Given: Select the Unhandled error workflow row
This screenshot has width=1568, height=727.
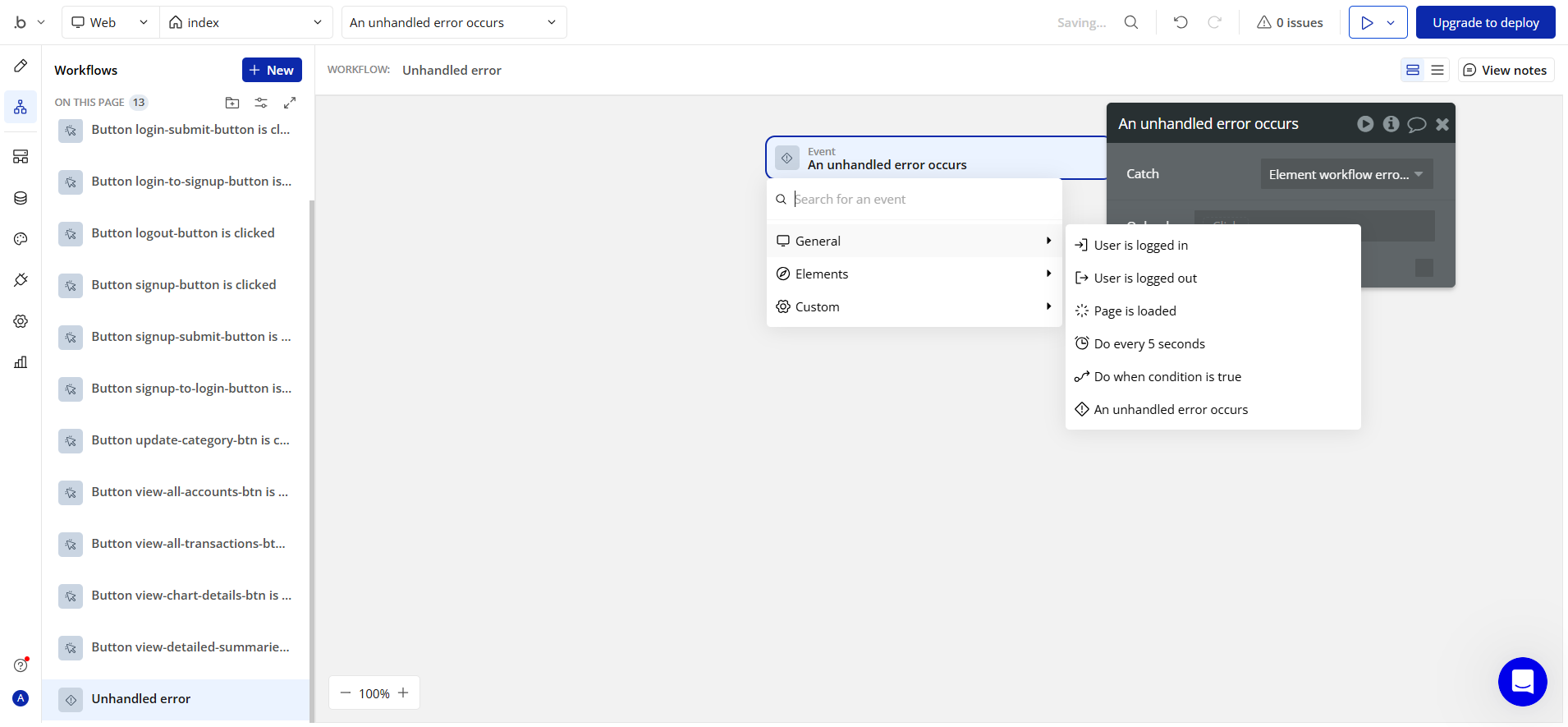Looking at the screenshot, I should (x=176, y=699).
